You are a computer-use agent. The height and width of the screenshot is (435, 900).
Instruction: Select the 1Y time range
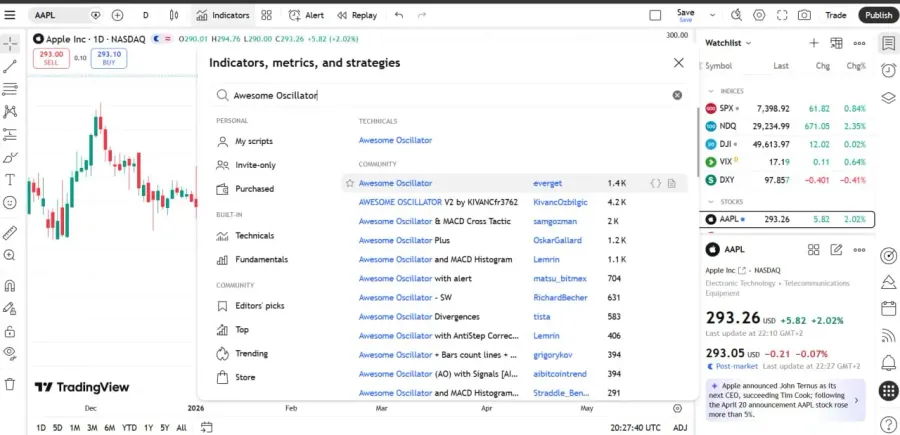[x=149, y=428]
